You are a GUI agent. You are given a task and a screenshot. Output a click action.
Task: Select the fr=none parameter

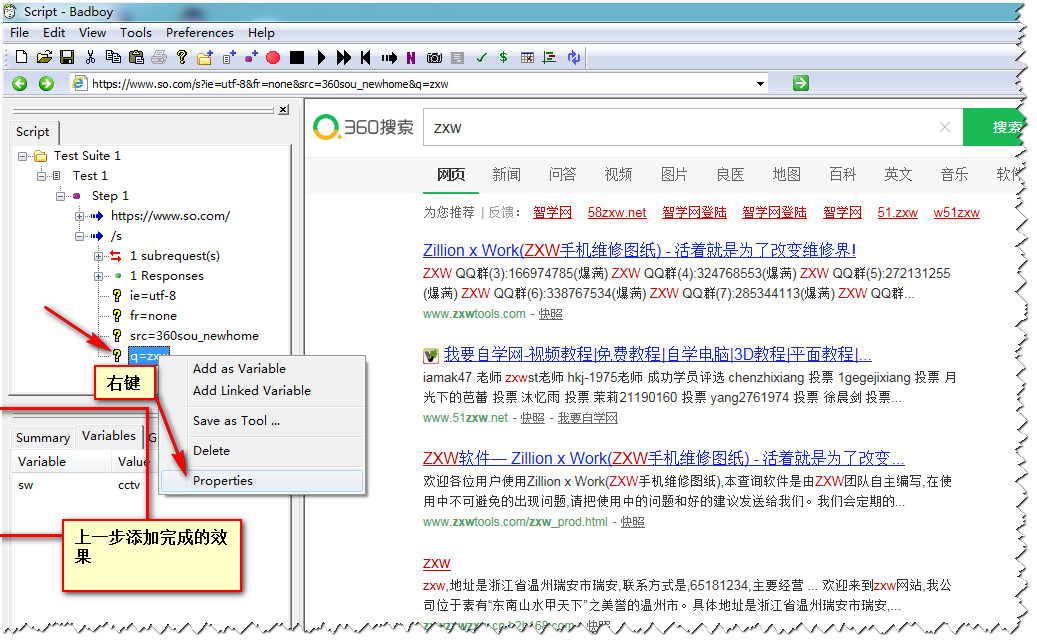click(153, 316)
